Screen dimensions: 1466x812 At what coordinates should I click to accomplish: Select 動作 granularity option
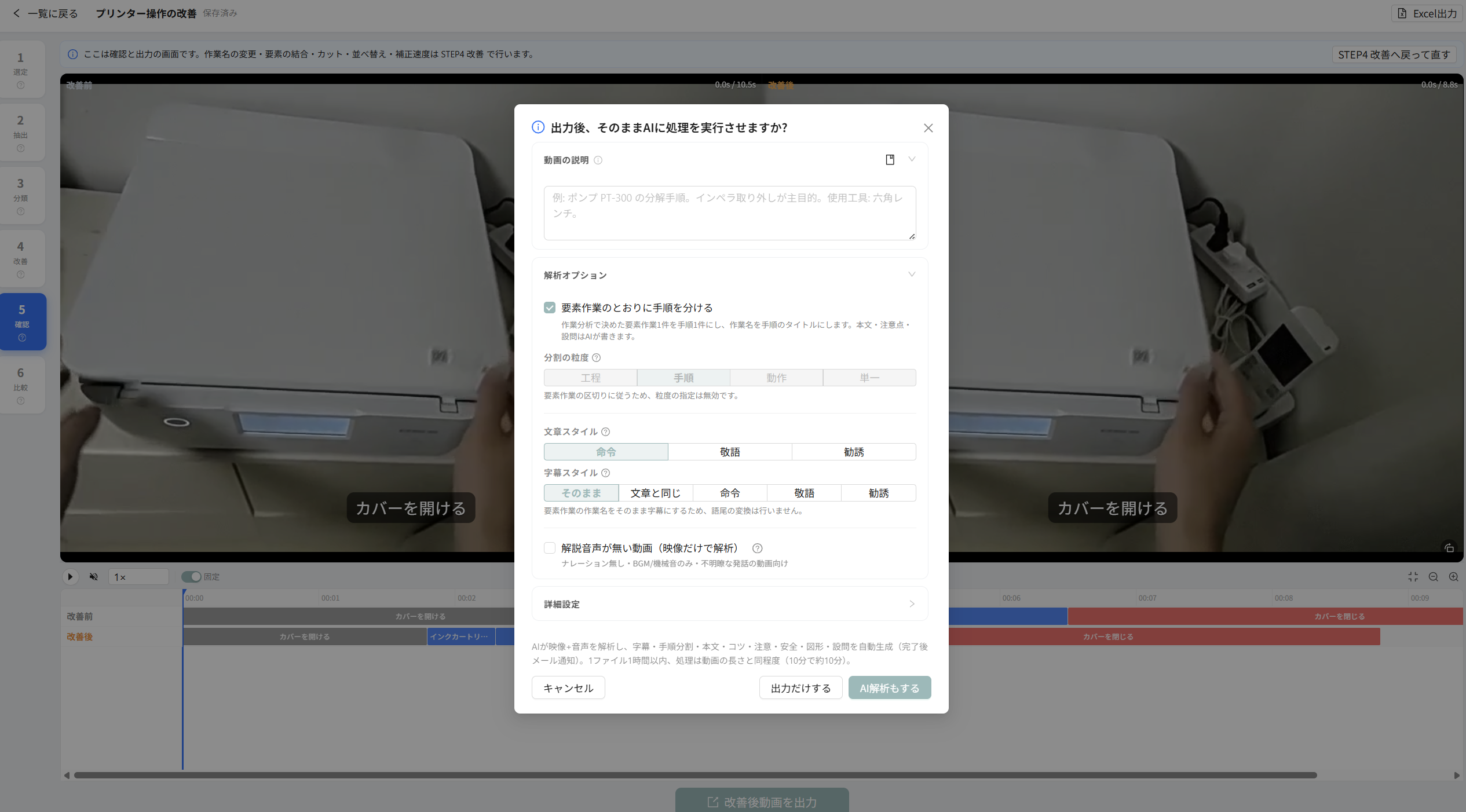pyautogui.click(x=776, y=378)
